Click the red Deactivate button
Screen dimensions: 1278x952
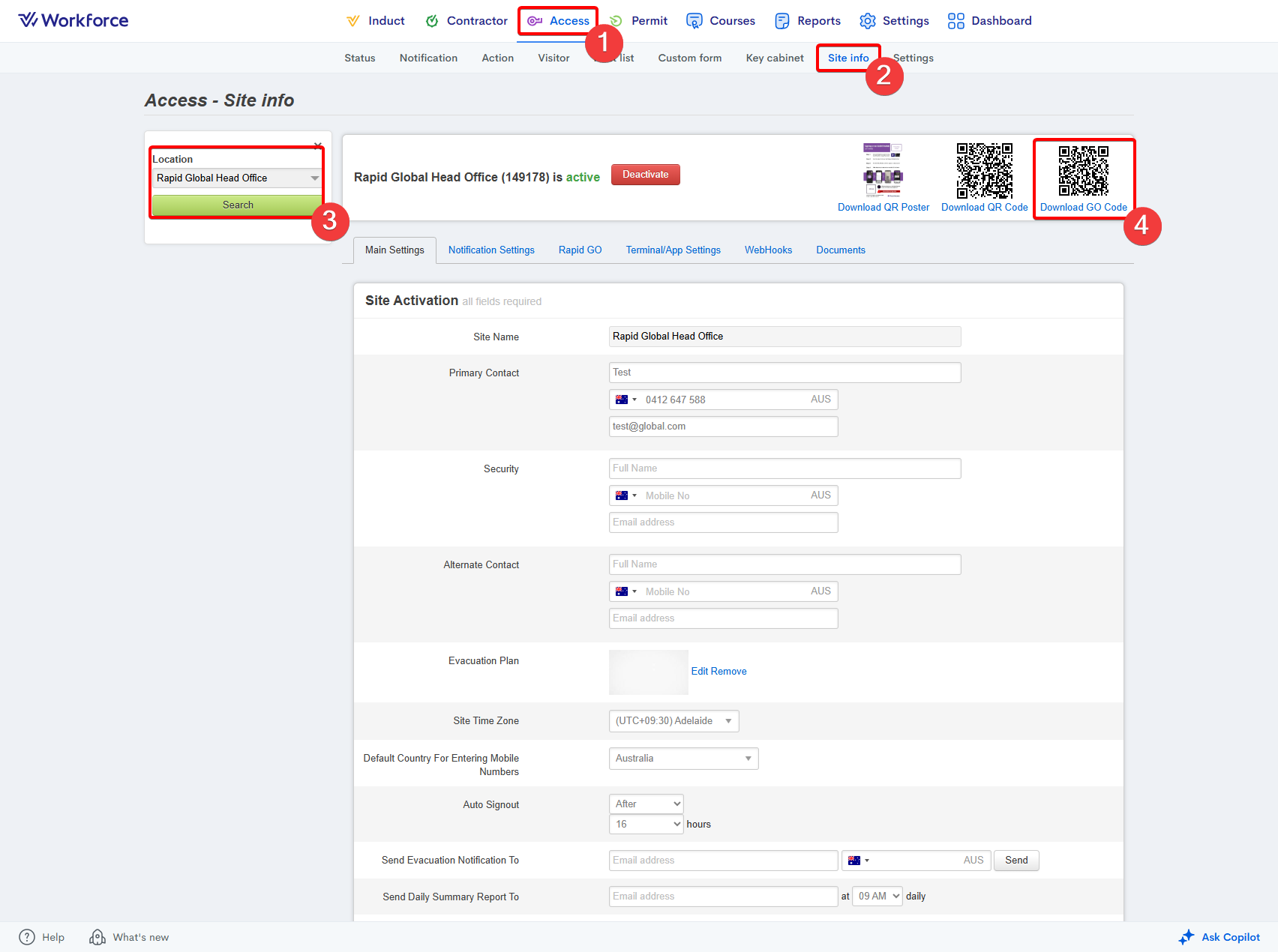click(x=645, y=175)
